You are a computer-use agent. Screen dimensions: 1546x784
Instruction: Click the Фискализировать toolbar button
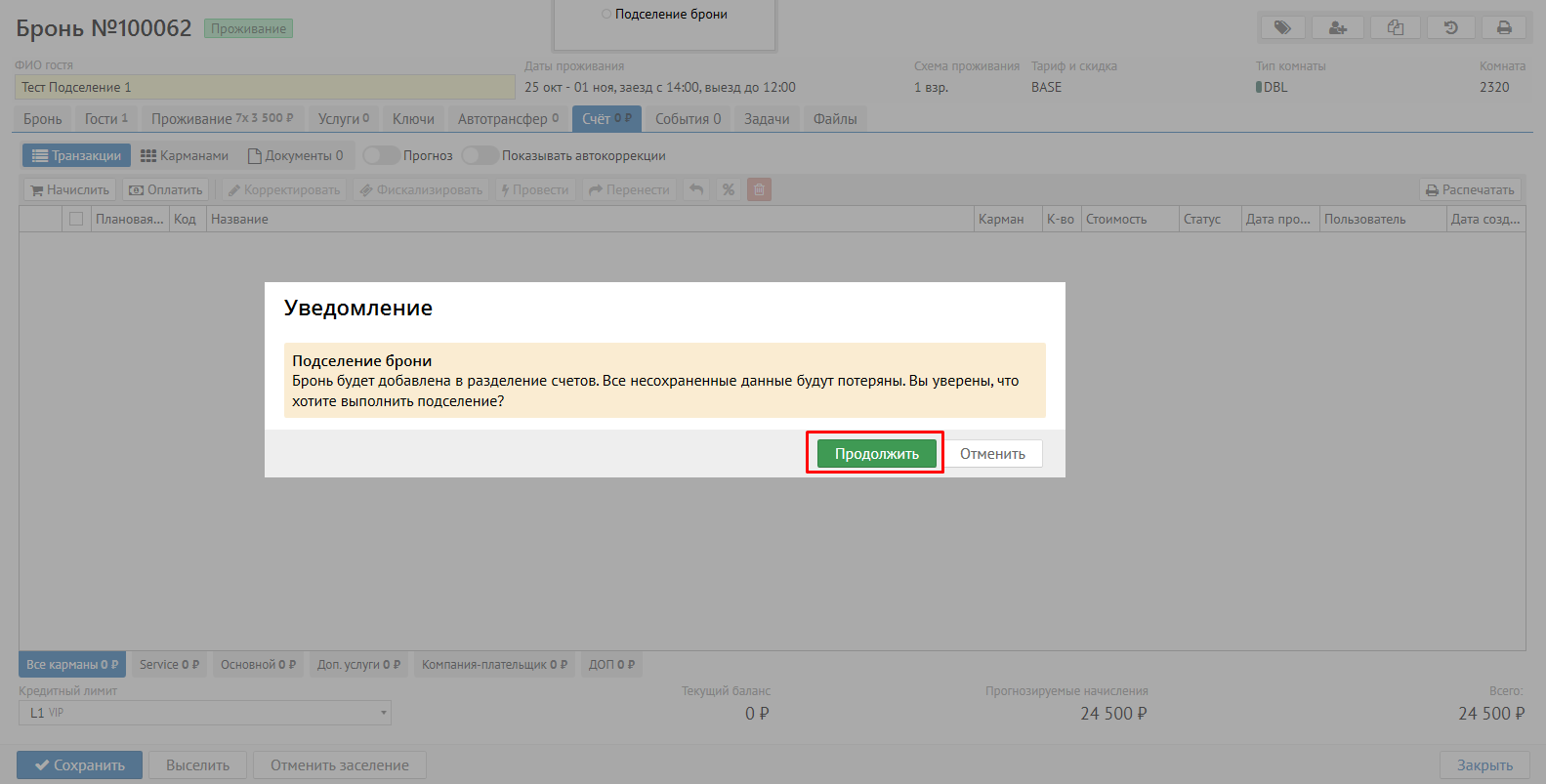click(x=421, y=189)
